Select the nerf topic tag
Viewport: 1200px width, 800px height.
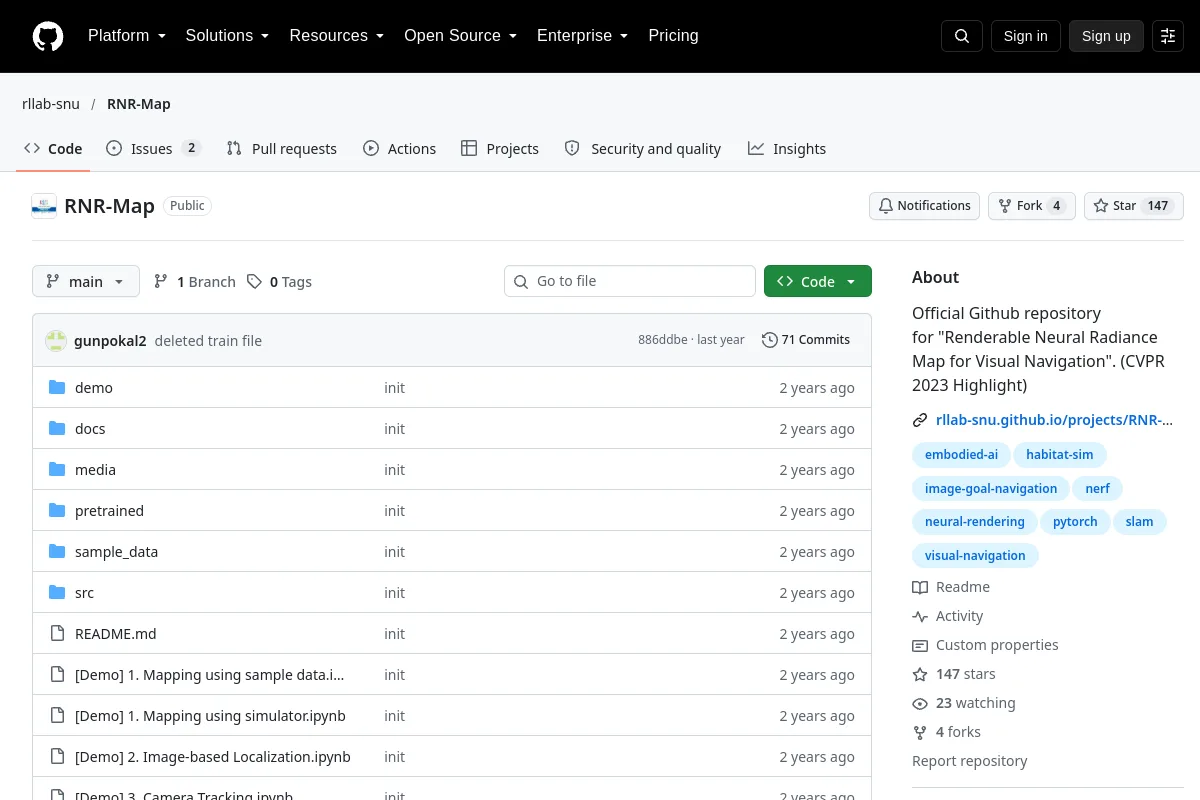[x=1098, y=489]
